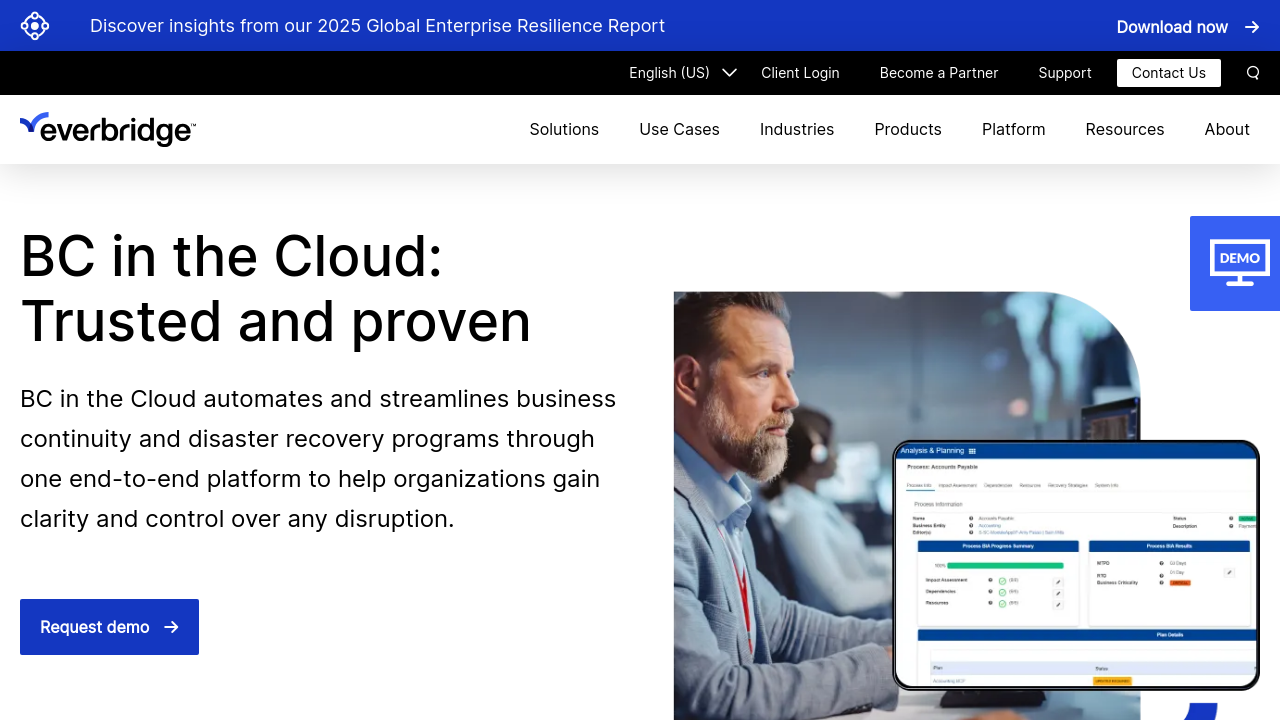Viewport: 1280px width, 720px height.
Task: Expand the English (US) language chevron
Action: click(729, 73)
